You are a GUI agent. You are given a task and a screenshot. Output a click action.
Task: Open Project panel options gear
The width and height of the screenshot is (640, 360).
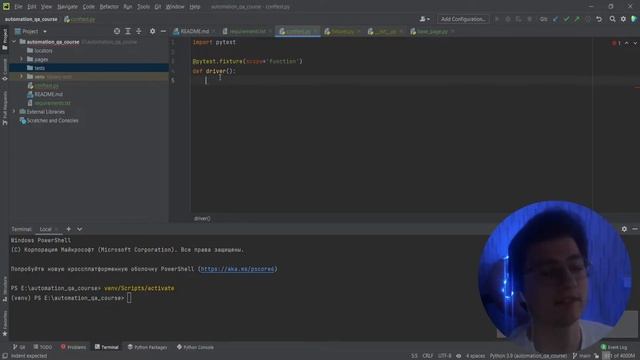[x=152, y=31]
